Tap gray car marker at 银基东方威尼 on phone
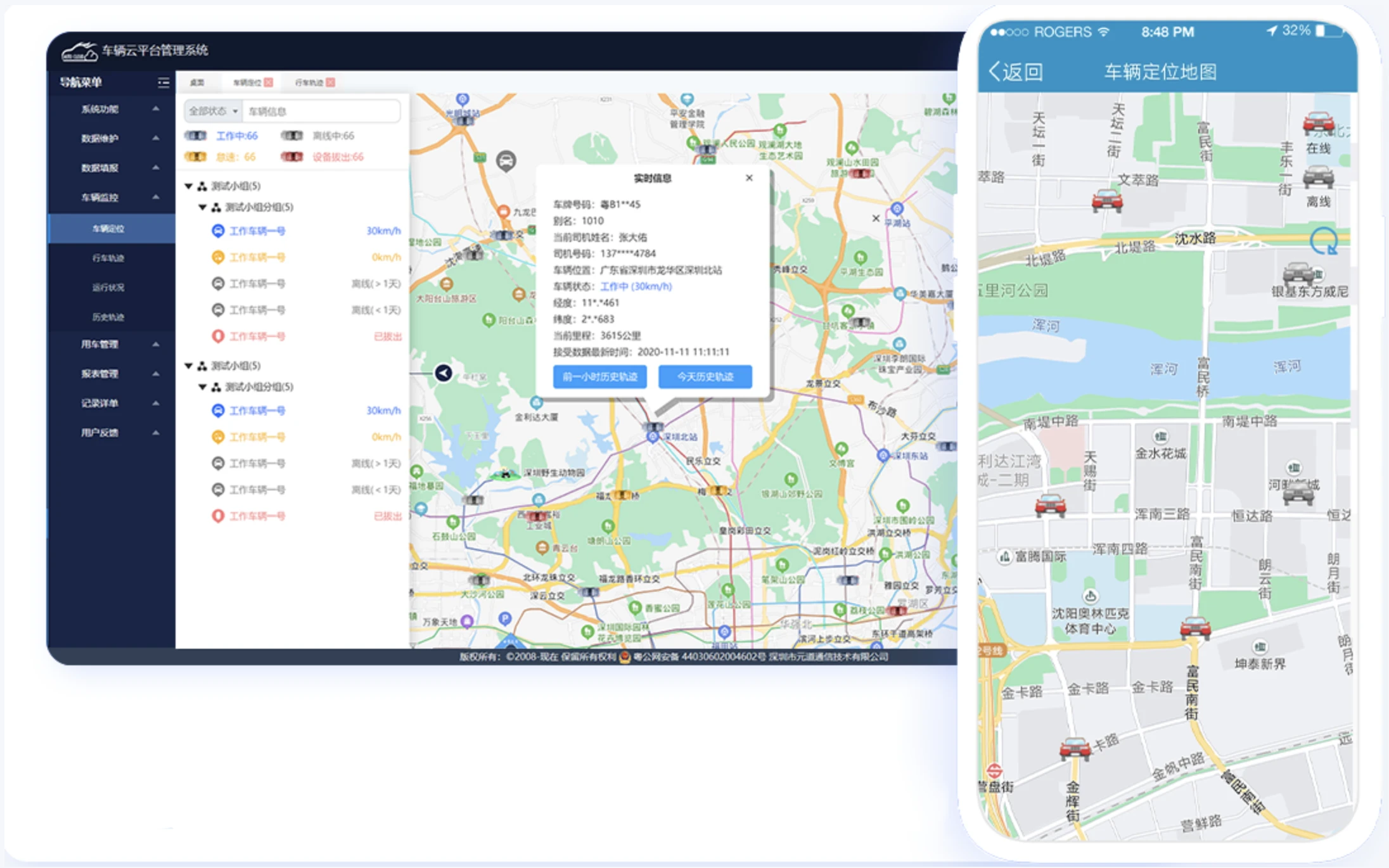Image resolution: width=1389 pixels, height=868 pixels. click(x=1298, y=274)
